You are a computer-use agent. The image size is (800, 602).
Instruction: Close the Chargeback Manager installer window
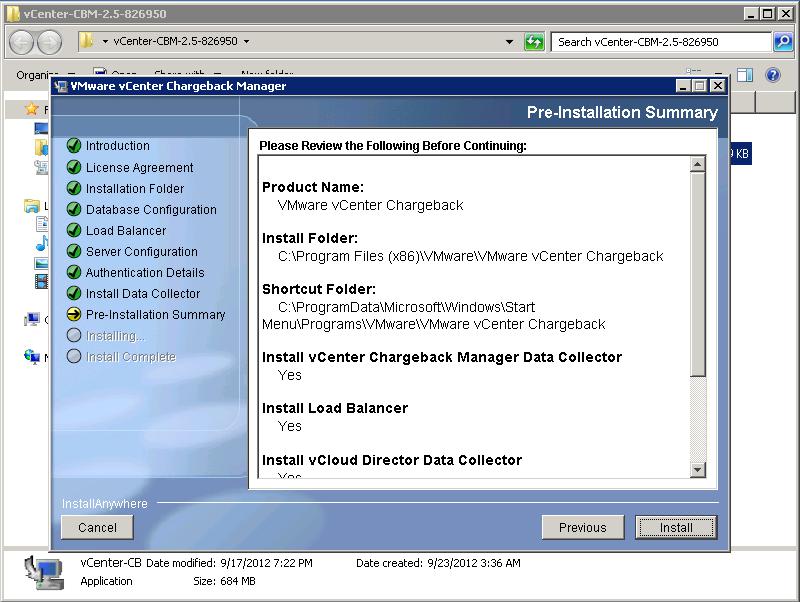pyautogui.click(x=718, y=86)
